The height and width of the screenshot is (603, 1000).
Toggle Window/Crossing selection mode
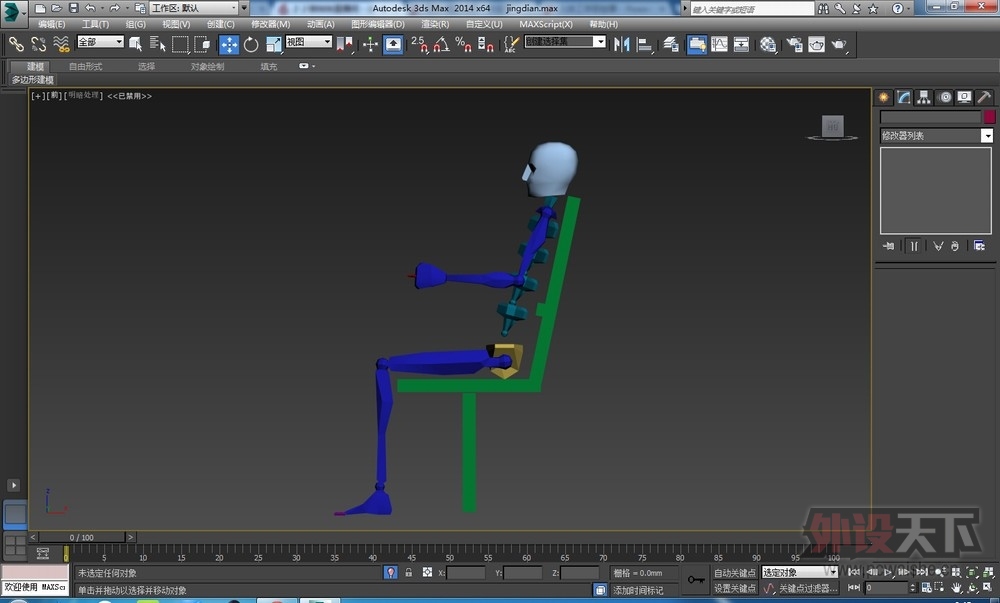click(202, 44)
